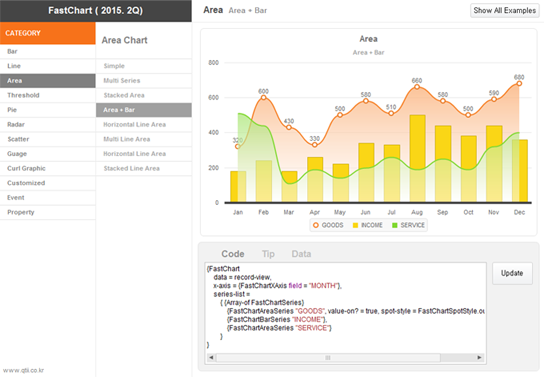This screenshot has height=377, width=544.
Task: Switch to the Tip tab
Action: tap(268, 254)
